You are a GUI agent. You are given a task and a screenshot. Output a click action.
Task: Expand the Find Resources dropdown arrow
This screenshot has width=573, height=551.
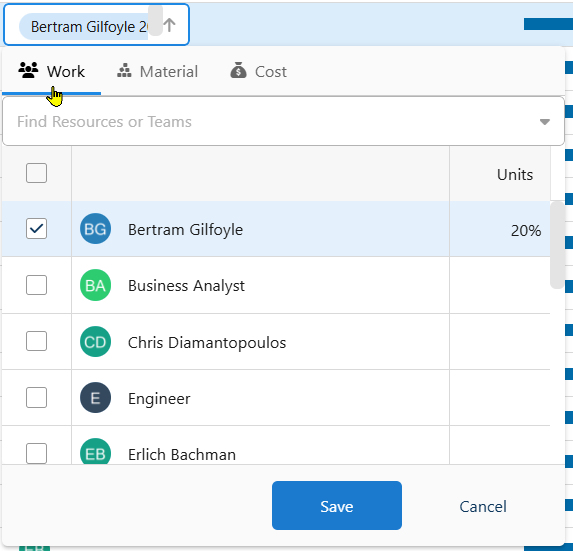coord(544,122)
